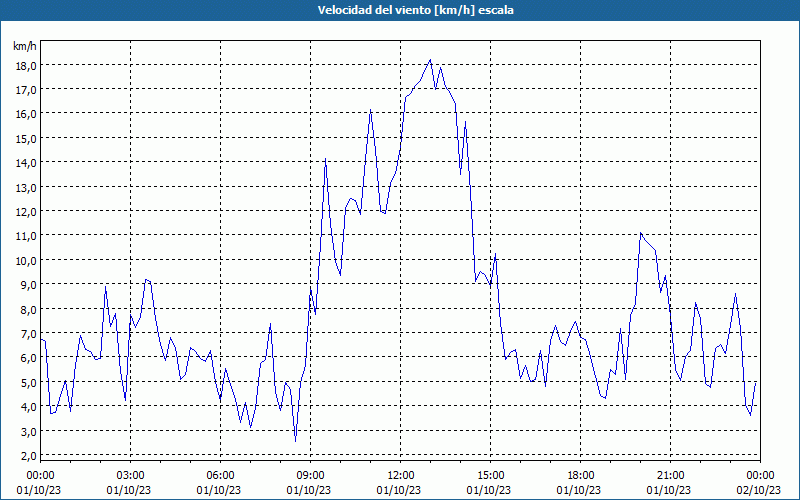Viewport: 800px width, 500px height.
Task: Select the '01/10/23' date under '06:00'
Action: coord(219,490)
